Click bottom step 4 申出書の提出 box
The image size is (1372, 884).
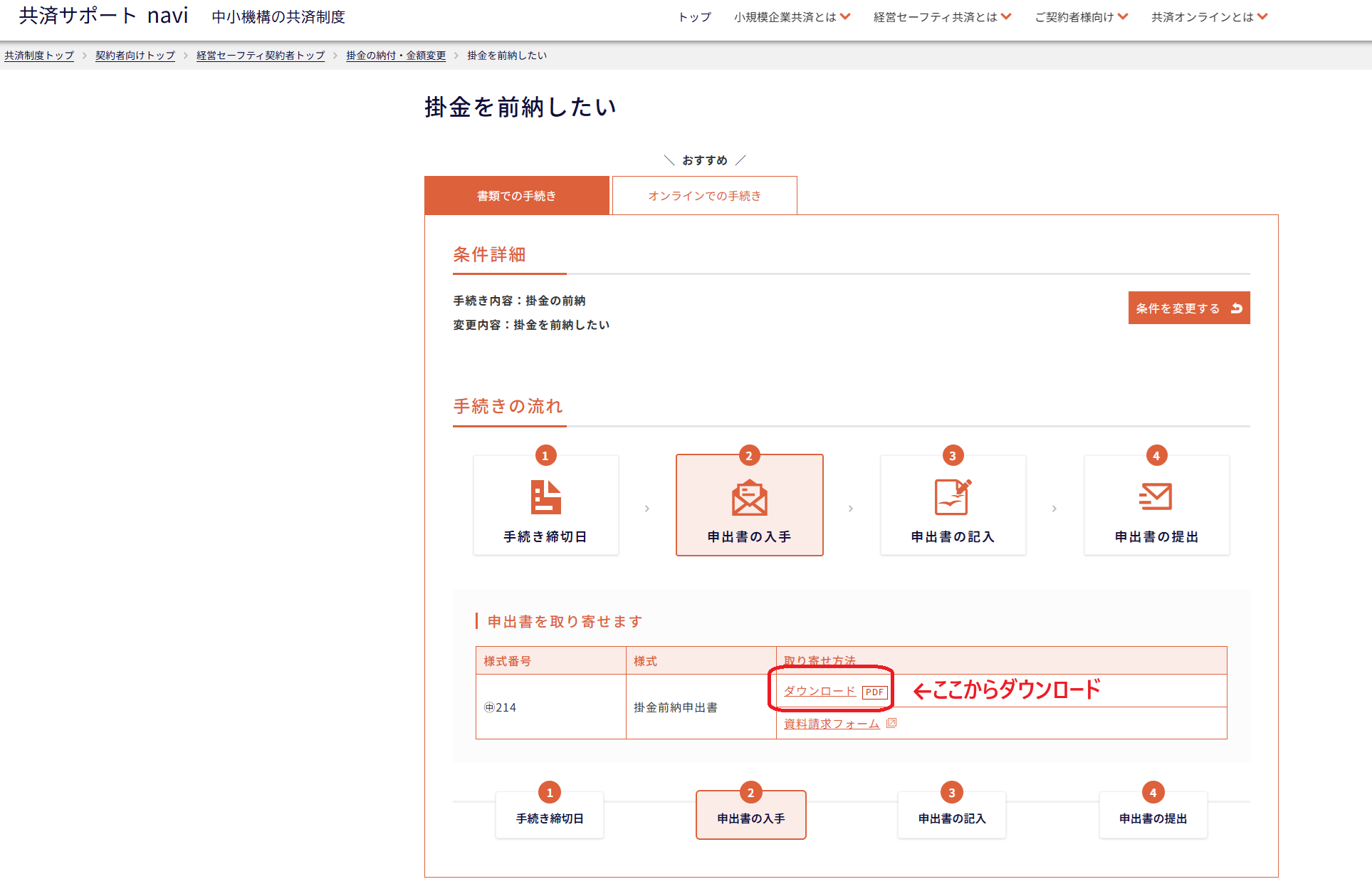[x=1153, y=818]
